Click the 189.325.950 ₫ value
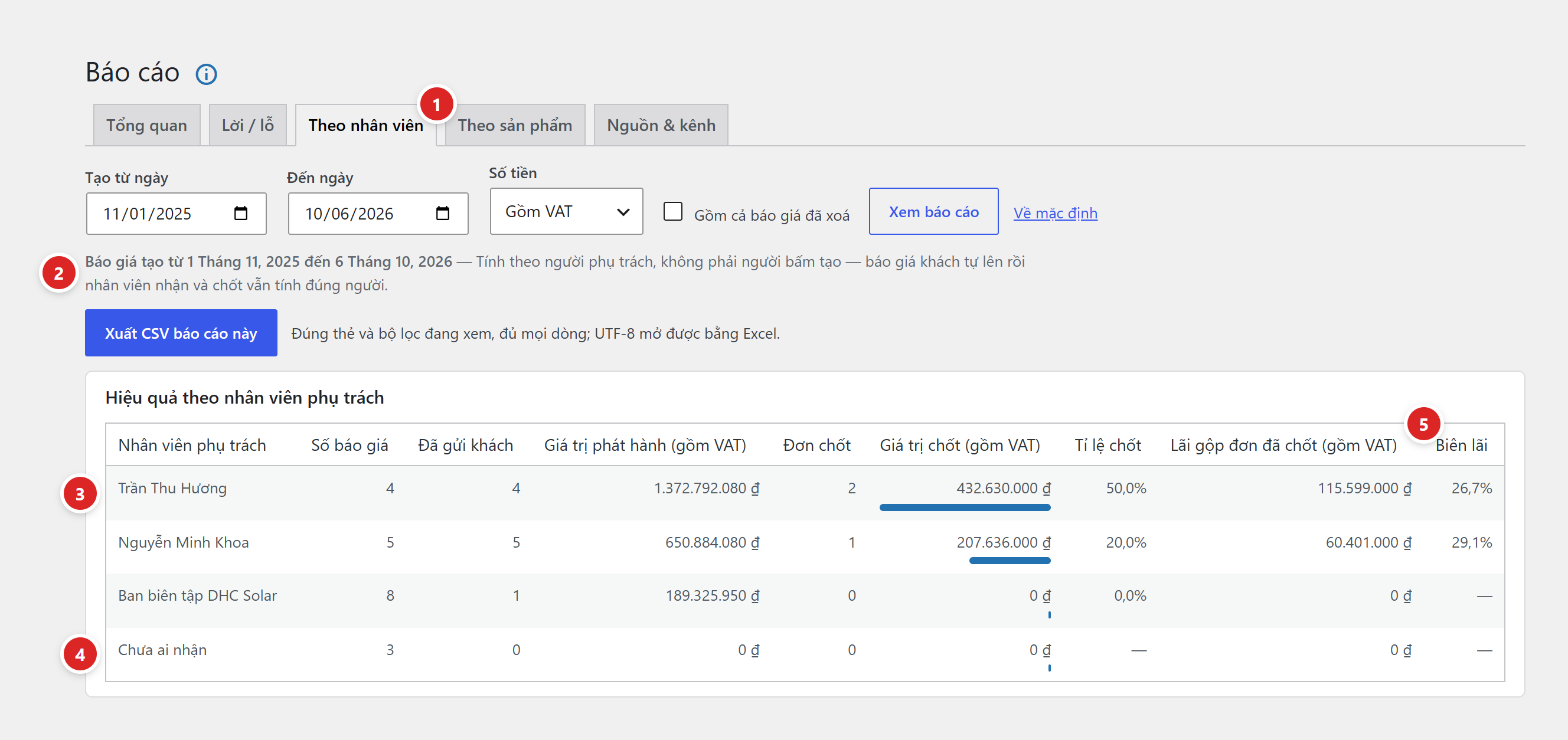 (711, 595)
